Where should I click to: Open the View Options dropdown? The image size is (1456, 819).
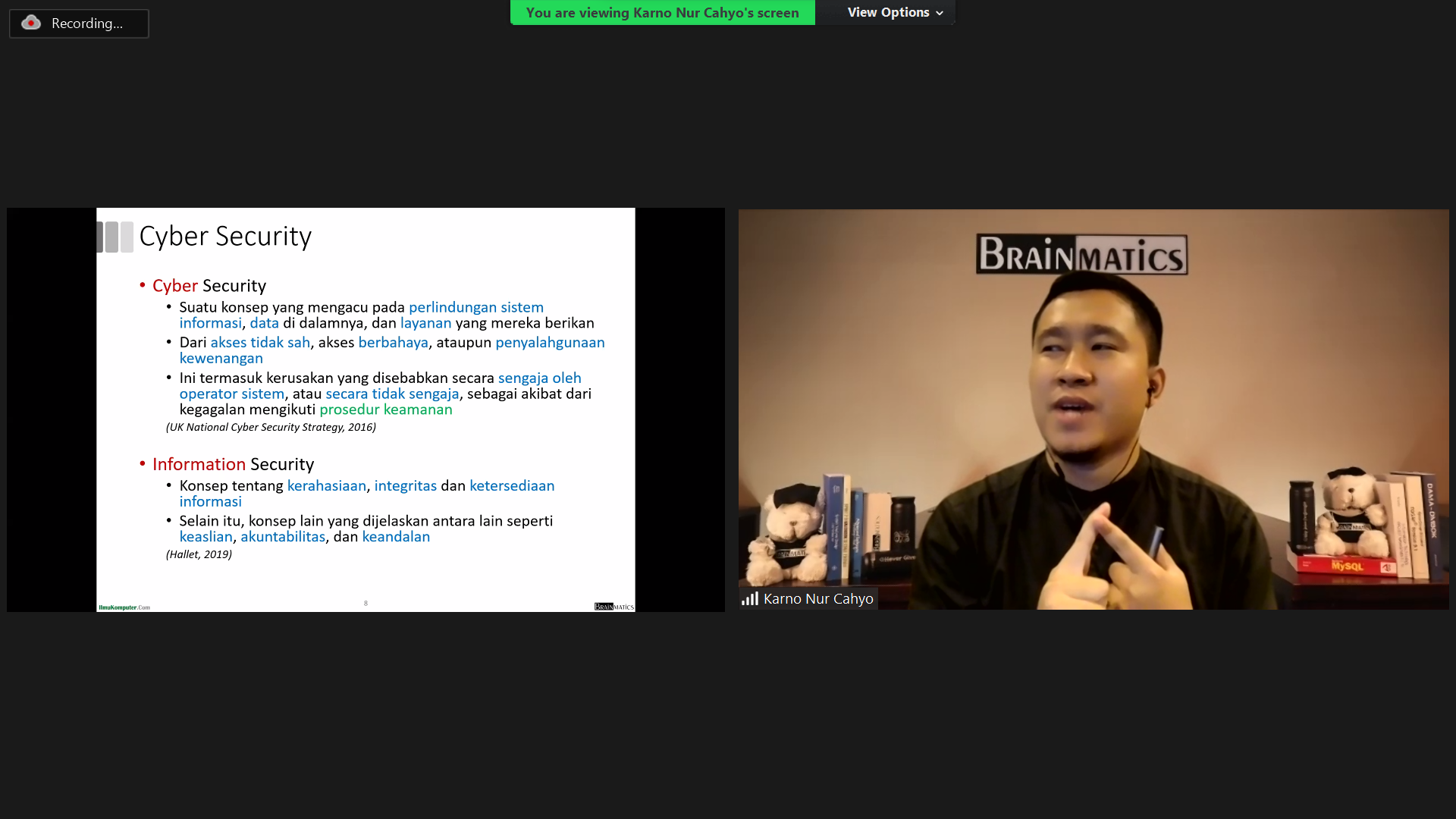click(x=887, y=12)
